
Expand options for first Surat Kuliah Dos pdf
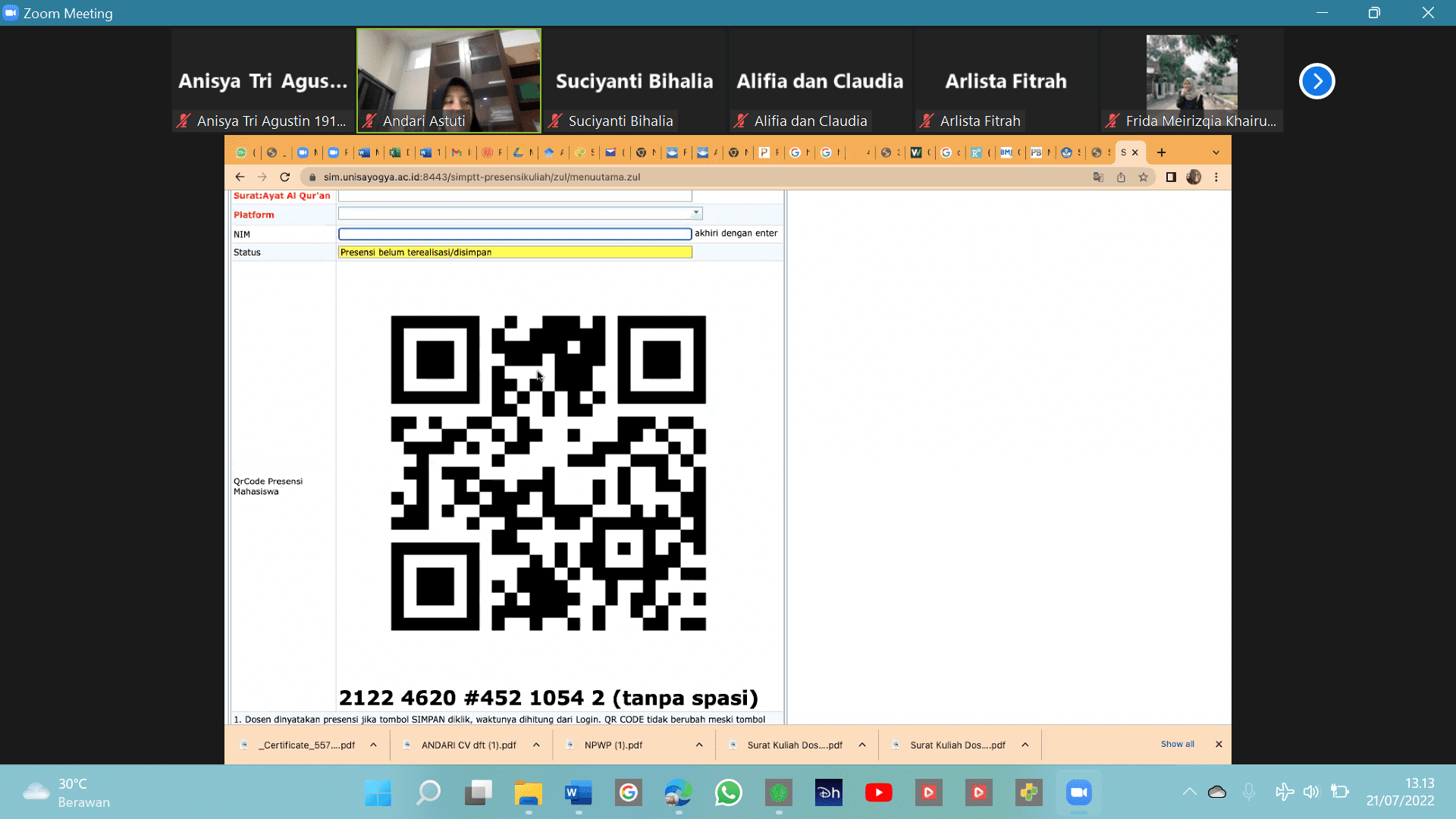click(x=862, y=745)
